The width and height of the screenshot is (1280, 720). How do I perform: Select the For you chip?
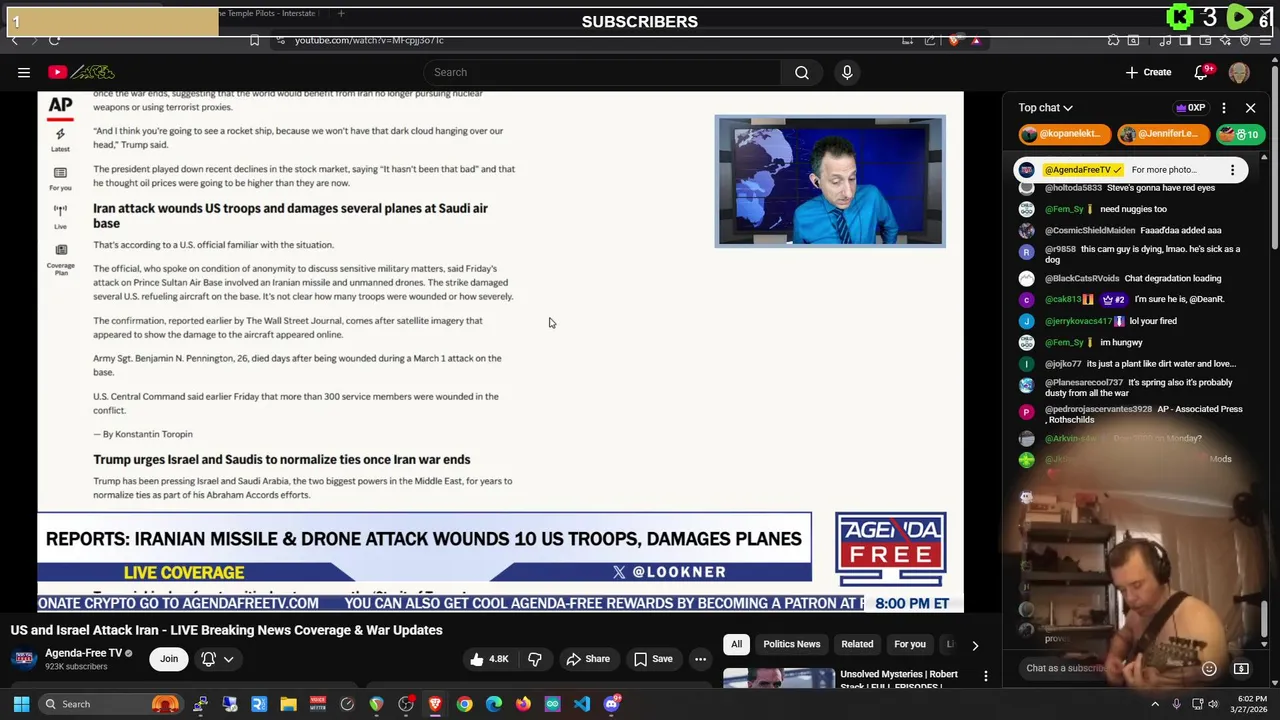click(910, 644)
